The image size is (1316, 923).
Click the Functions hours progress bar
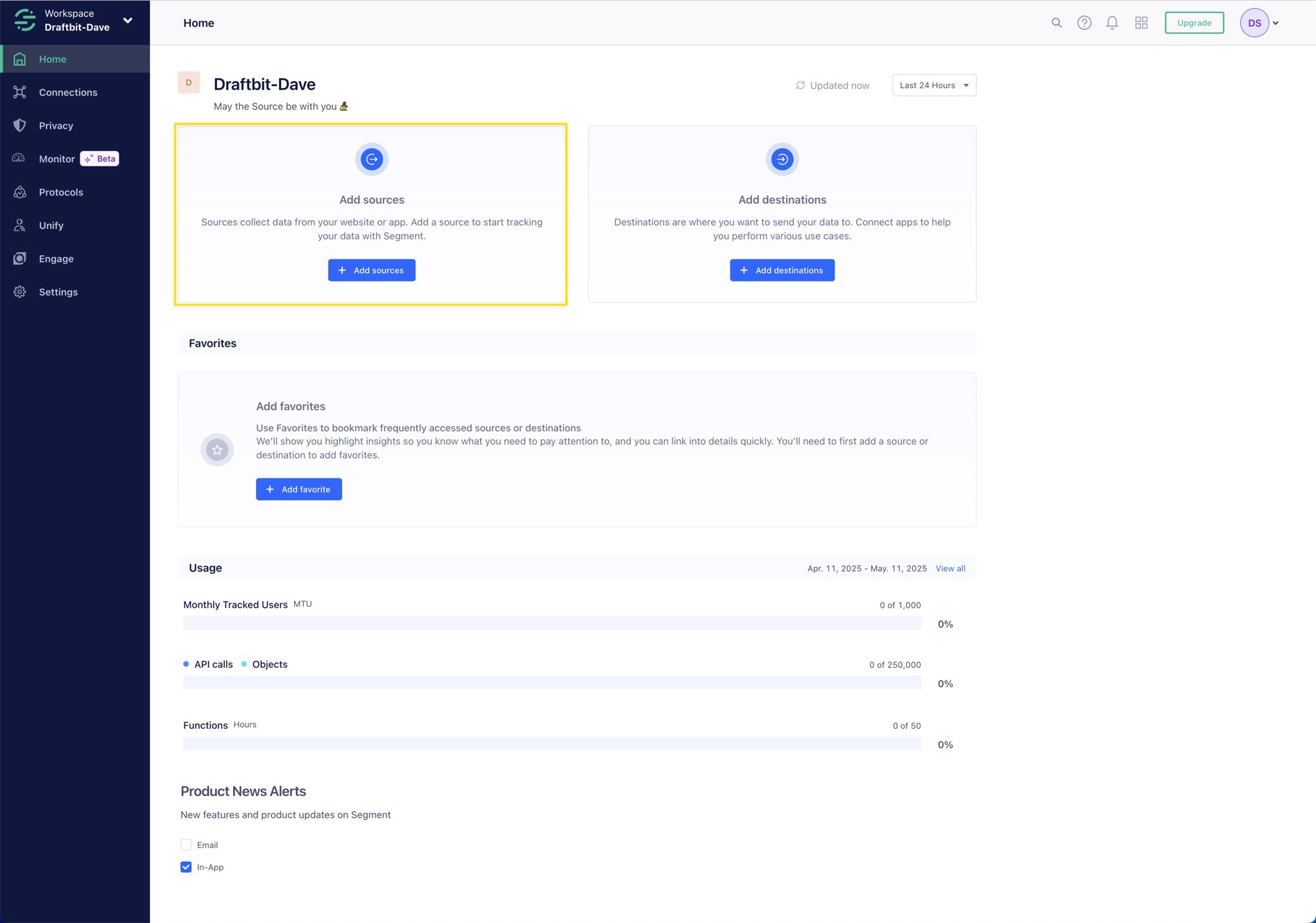[x=552, y=744]
